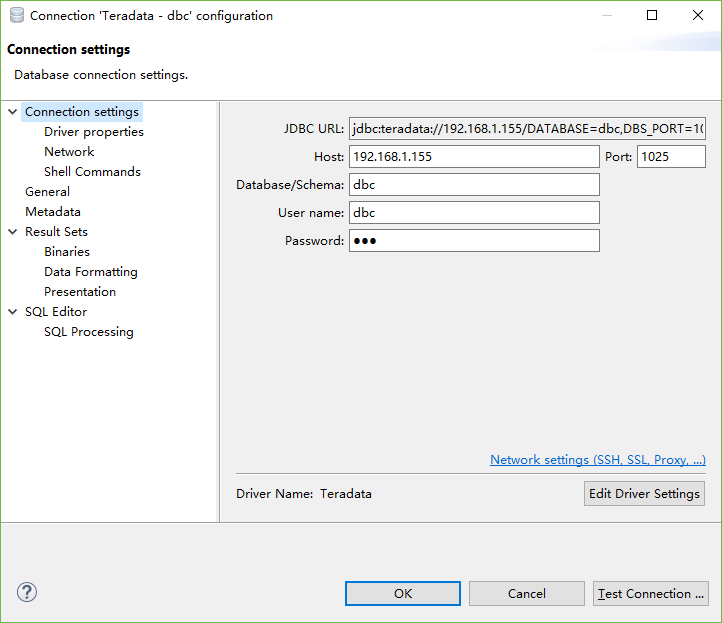Image resolution: width=722 pixels, height=623 pixels.
Task: Collapse the SQL Editor tree node
Action: [x=13, y=312]
